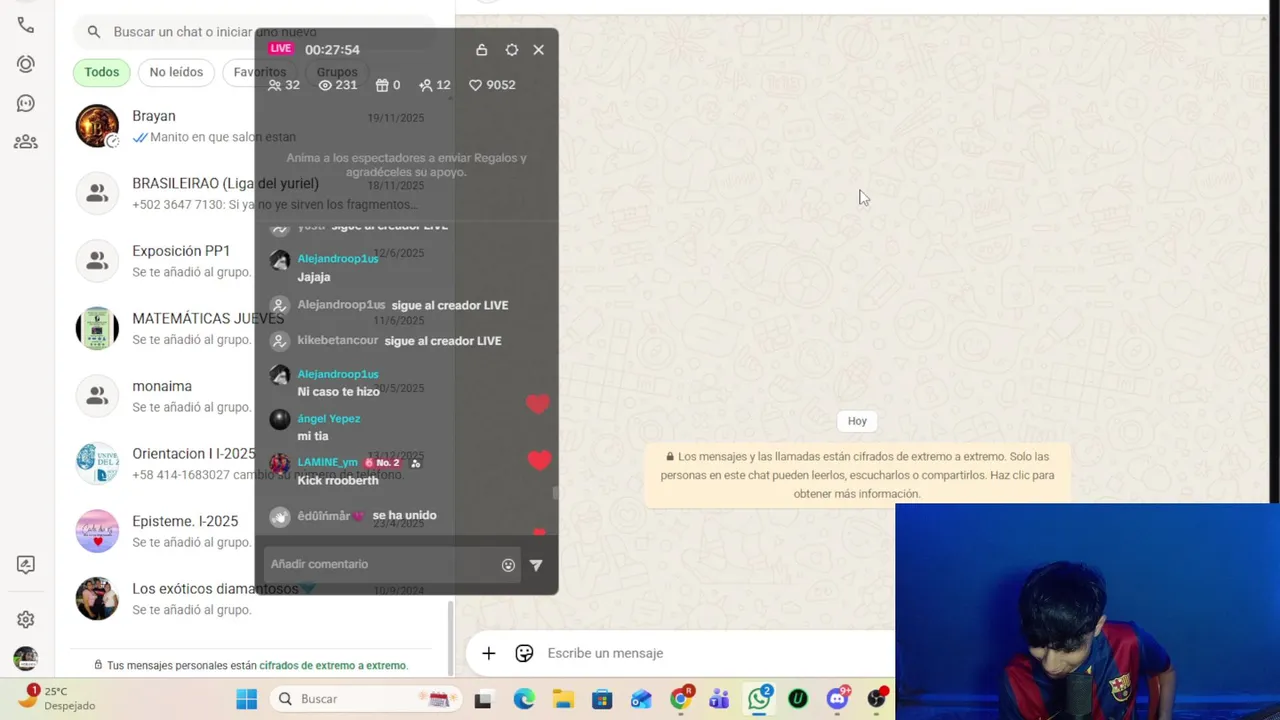Open the starred/feedback icon above settings
Image resolution: width=1280 pixels, height=720 pixels.
coord(26,565)
